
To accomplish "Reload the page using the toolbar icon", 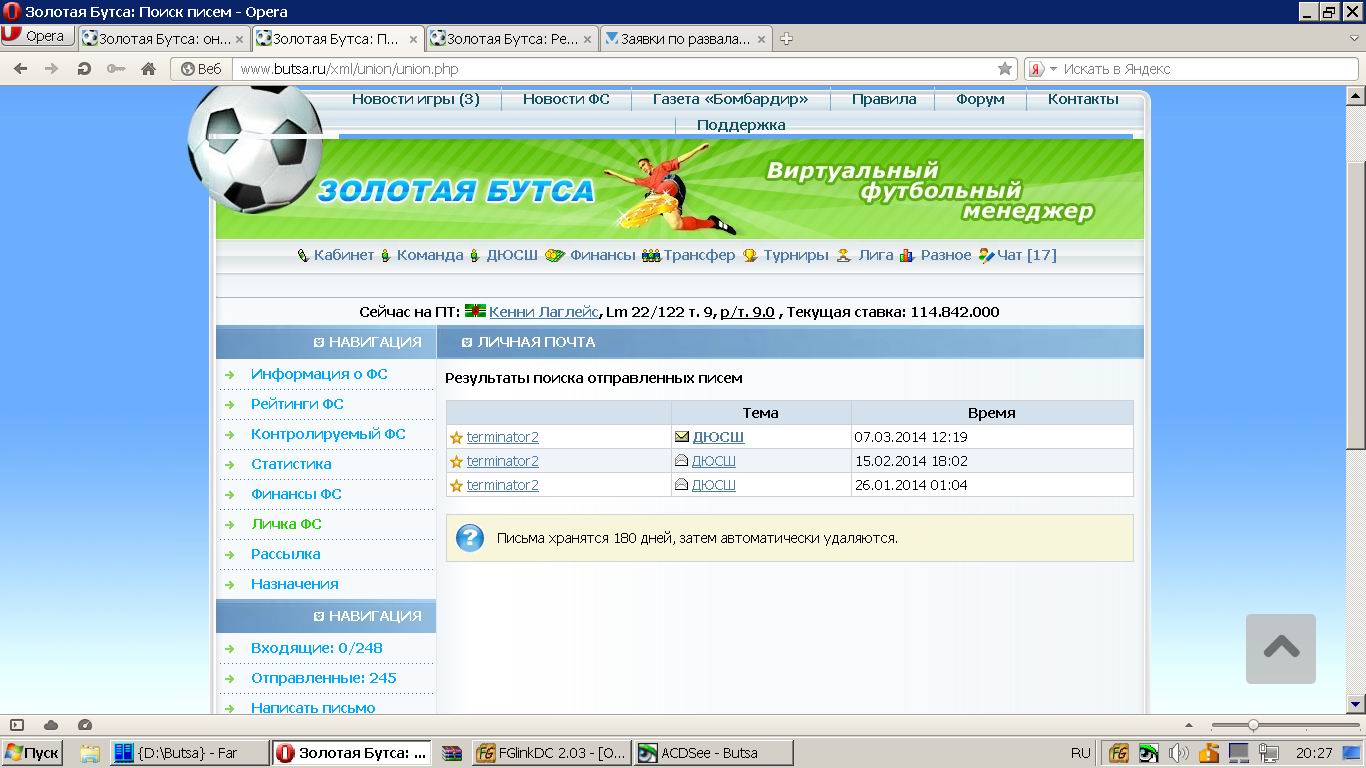I will [84, 69].
